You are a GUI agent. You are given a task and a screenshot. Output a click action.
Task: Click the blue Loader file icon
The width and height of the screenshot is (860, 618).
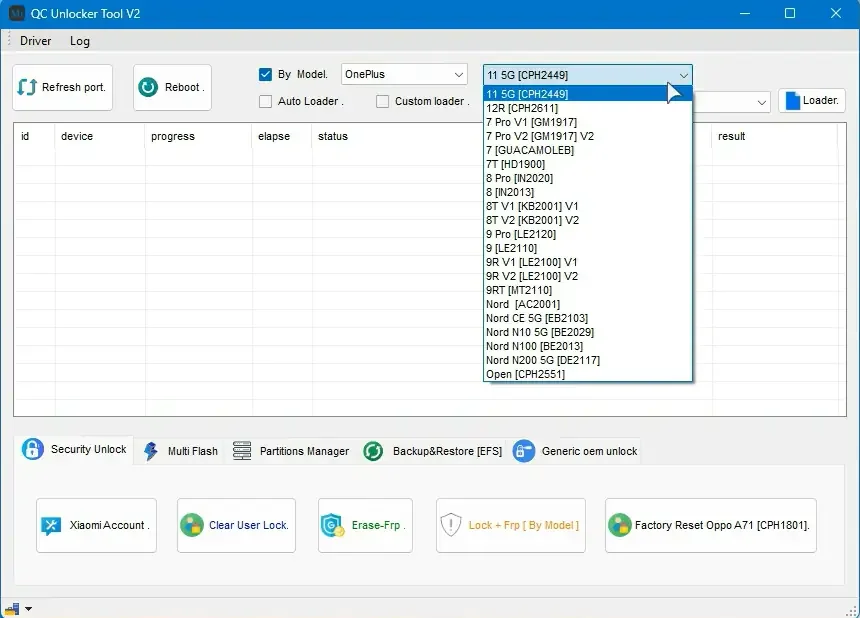coord(792,101)
